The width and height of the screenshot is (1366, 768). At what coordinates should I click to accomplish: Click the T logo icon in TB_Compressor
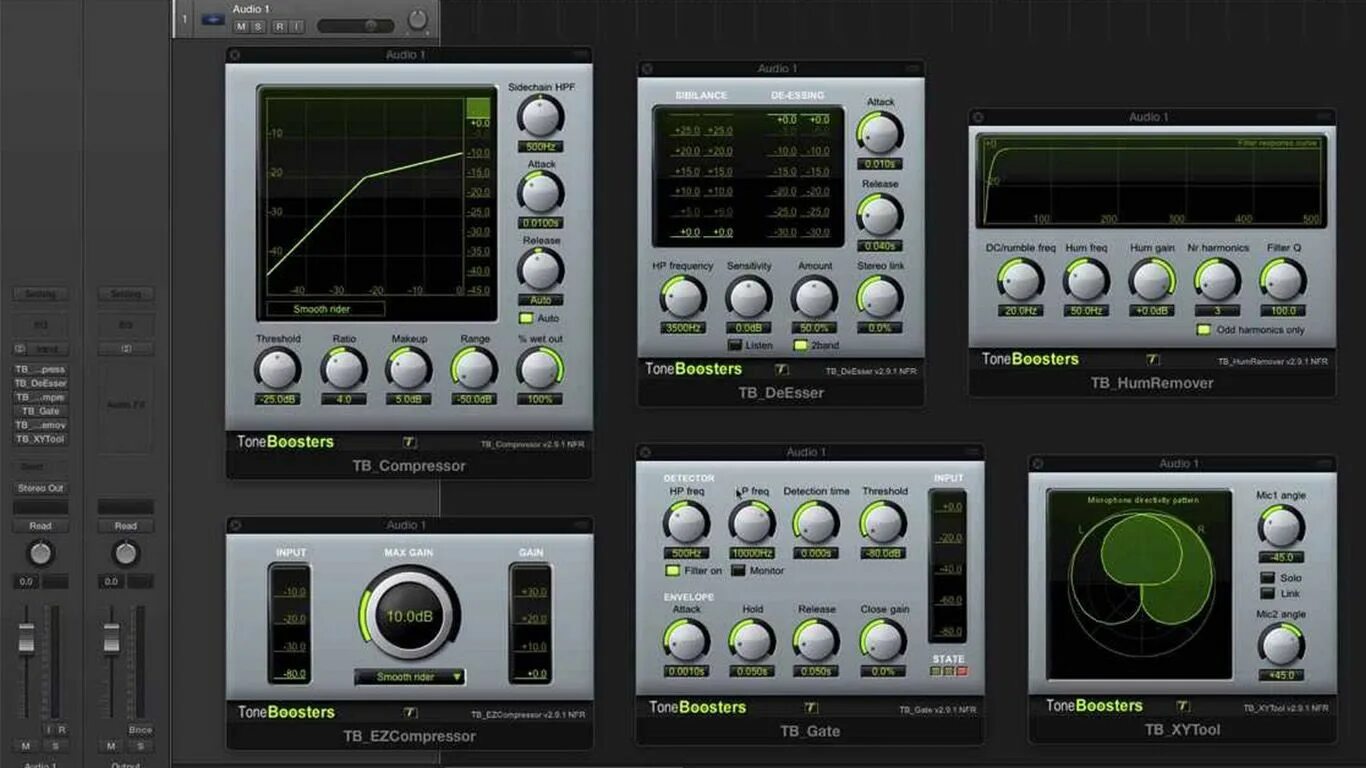410,442
